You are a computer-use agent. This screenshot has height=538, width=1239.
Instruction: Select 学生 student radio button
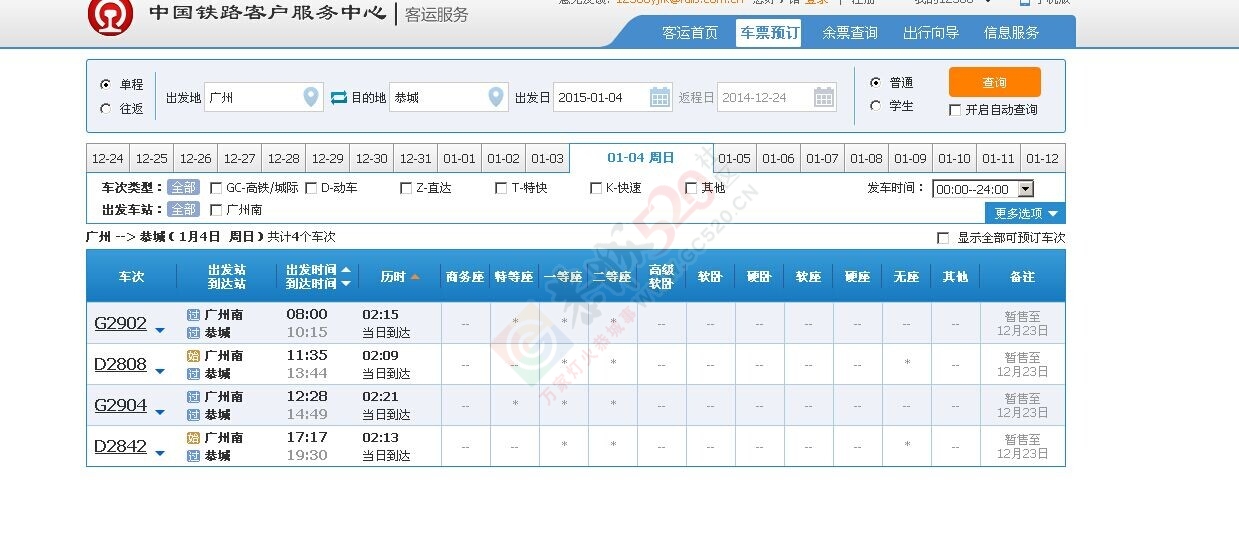pyautogui.click(x=875, y=105)
